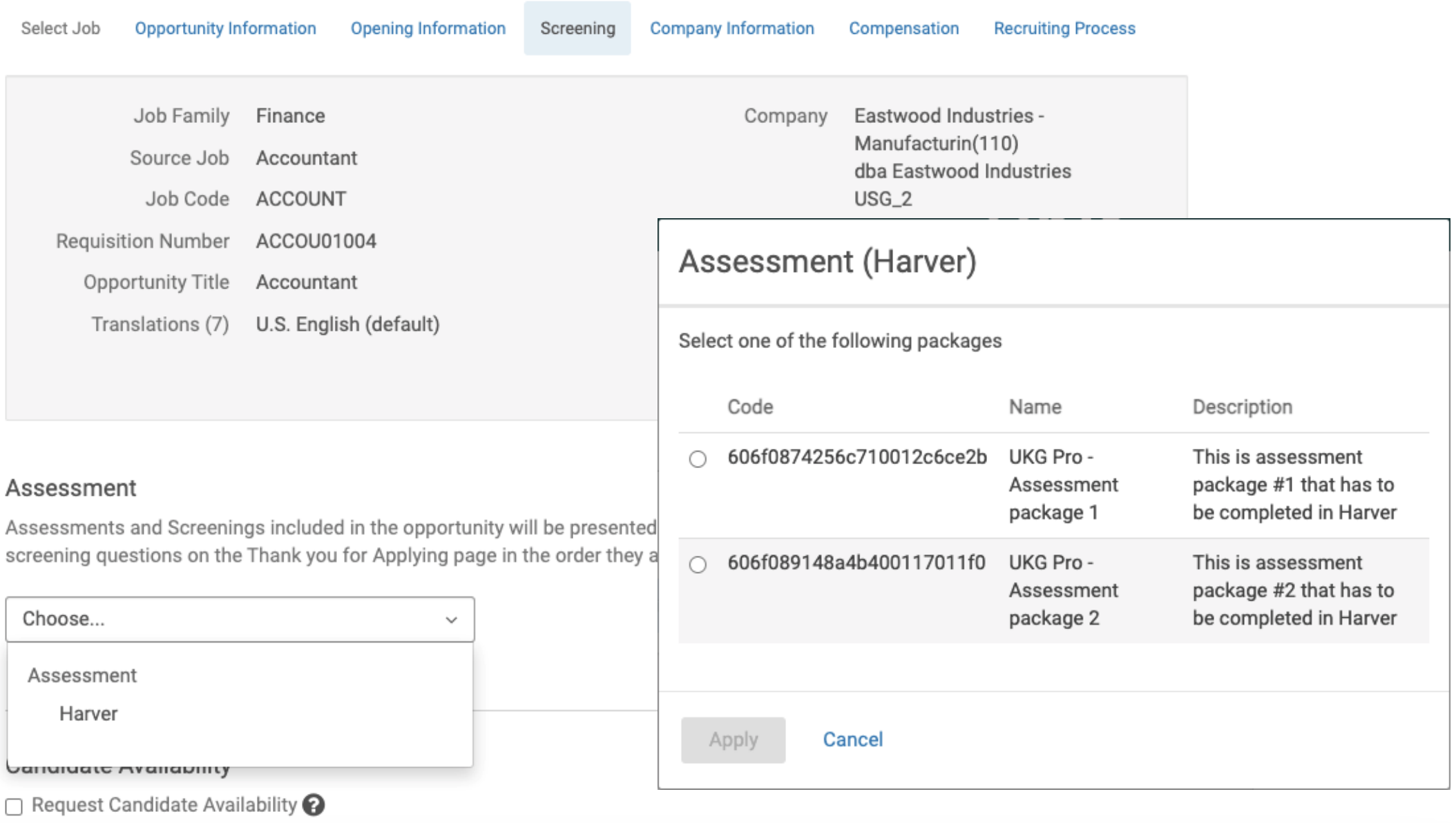Select radio for Assessment package 1

[698, 459]
